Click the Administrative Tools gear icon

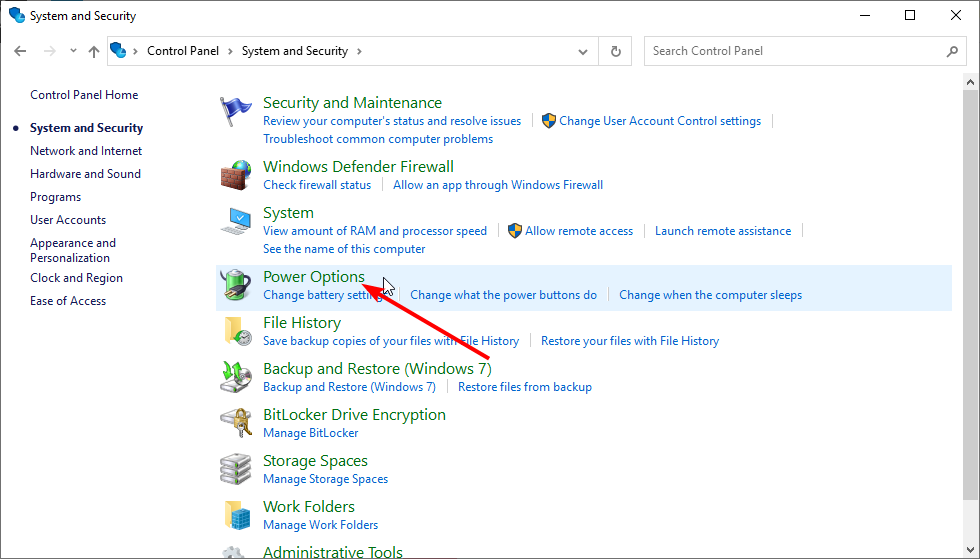pyautogui.click(x=234, y=552)
